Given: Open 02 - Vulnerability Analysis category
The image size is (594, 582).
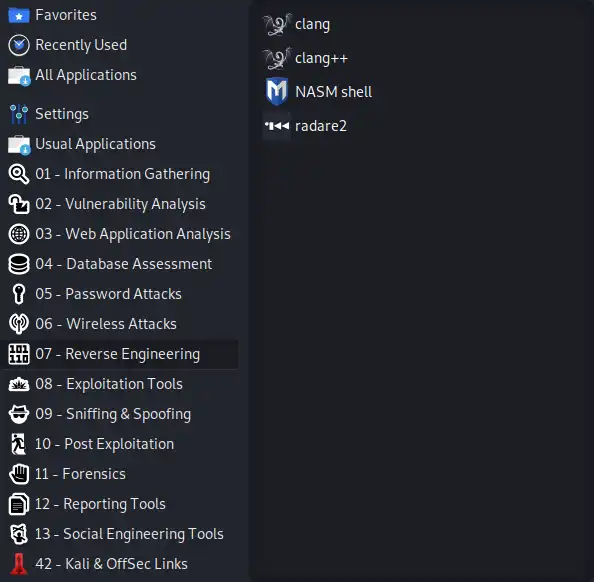Looking at the screenshot, I should pyautogui.click(x=120, y=204).
